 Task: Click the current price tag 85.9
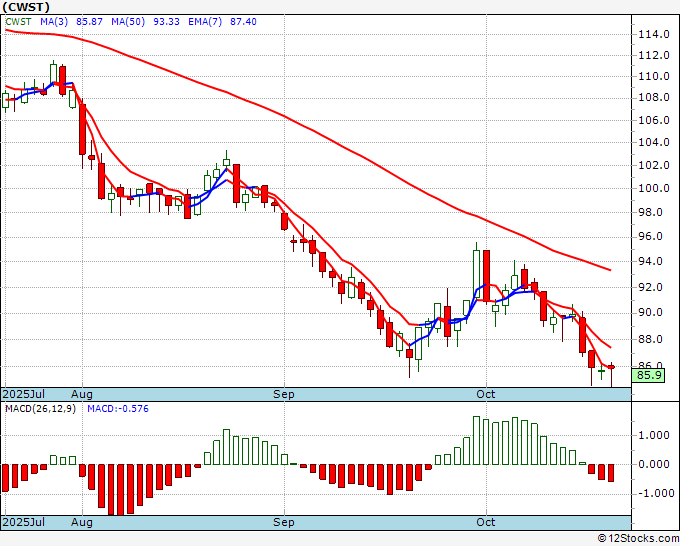coord(649,375)
